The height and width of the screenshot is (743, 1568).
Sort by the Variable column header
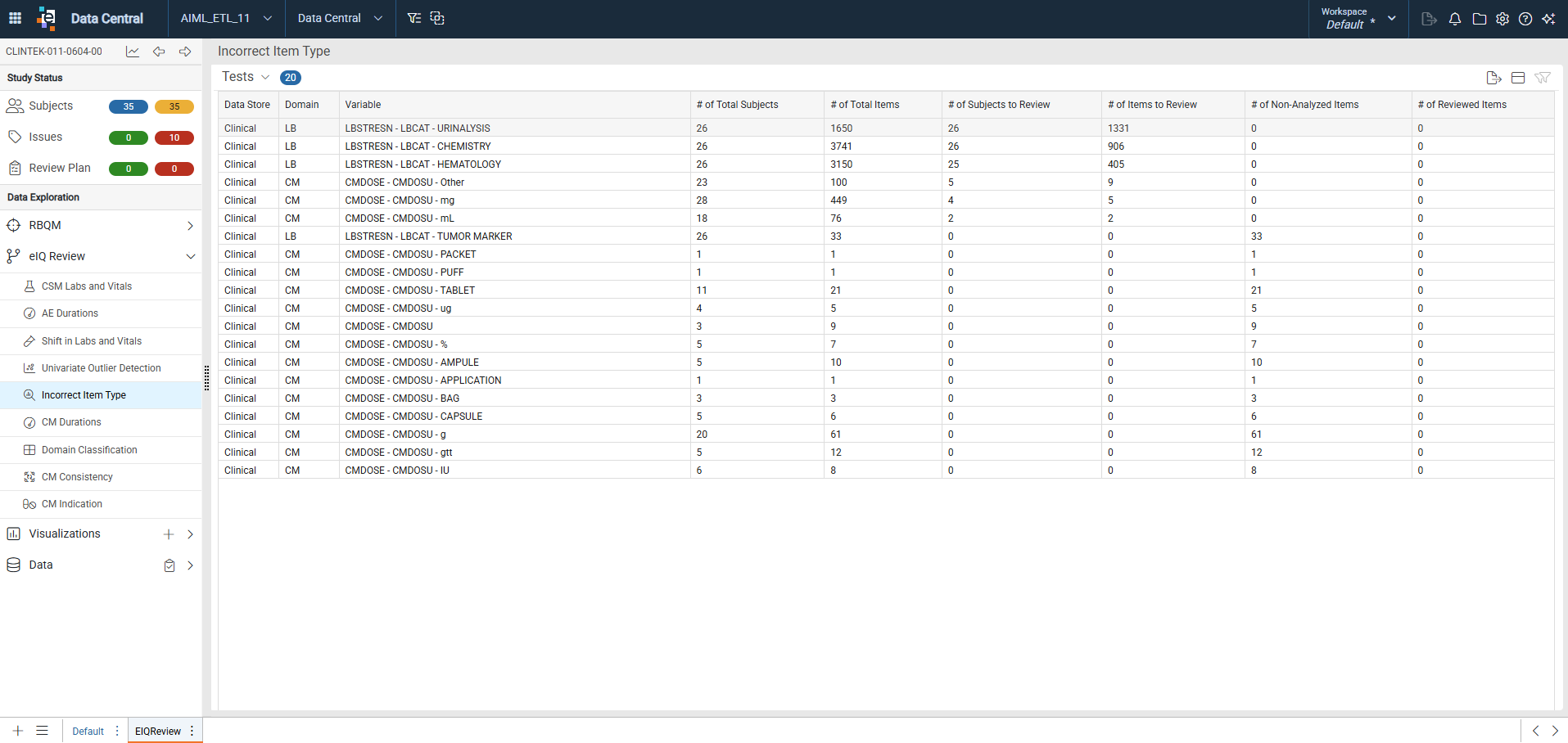click(363, 105)
